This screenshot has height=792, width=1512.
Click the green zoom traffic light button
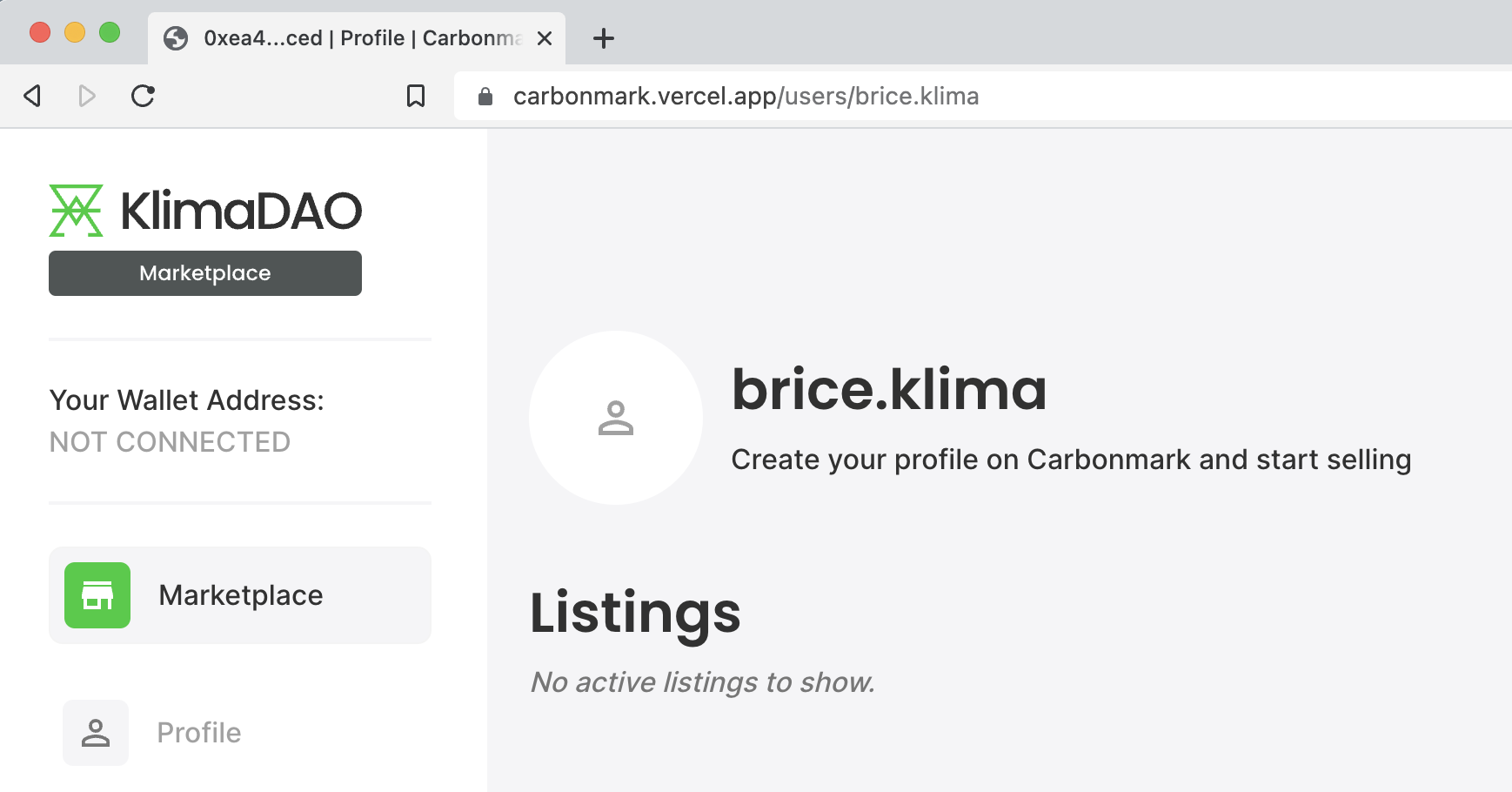[x=109, y=31]
